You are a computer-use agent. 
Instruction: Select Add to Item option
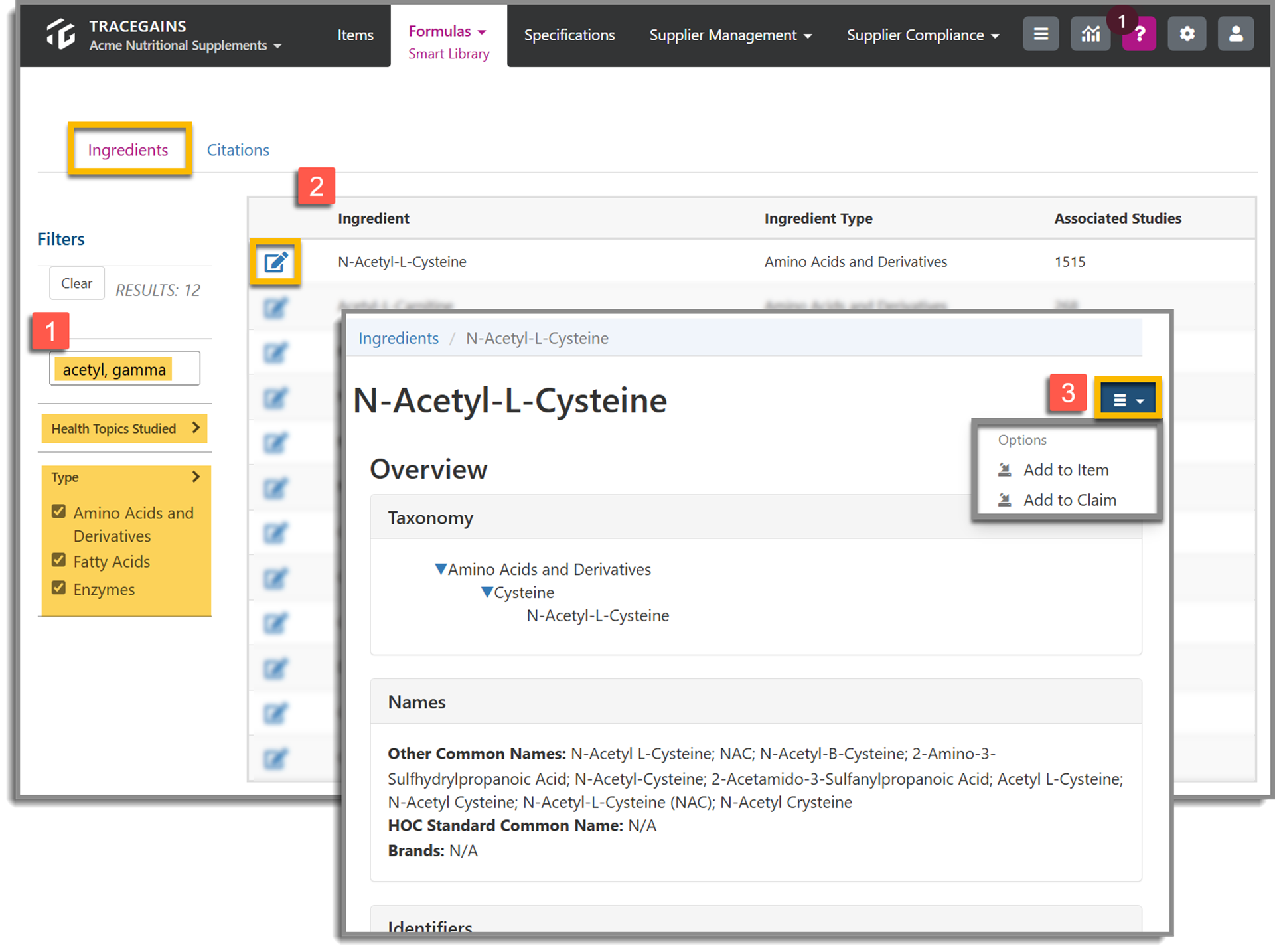pos(1066,470)
